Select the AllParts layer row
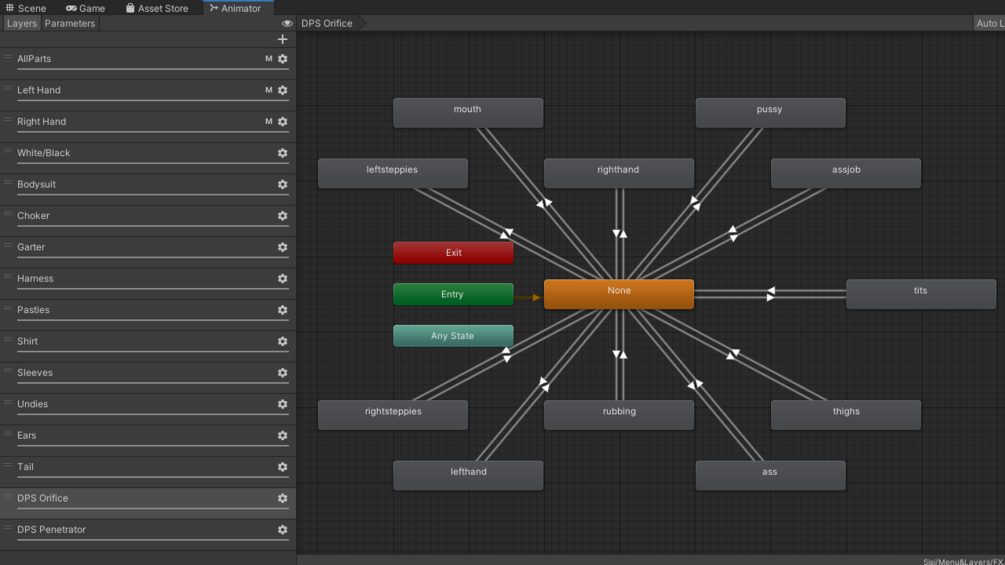Image resolution: width=1005 pixels, height=565 pixels. (148, 63)
